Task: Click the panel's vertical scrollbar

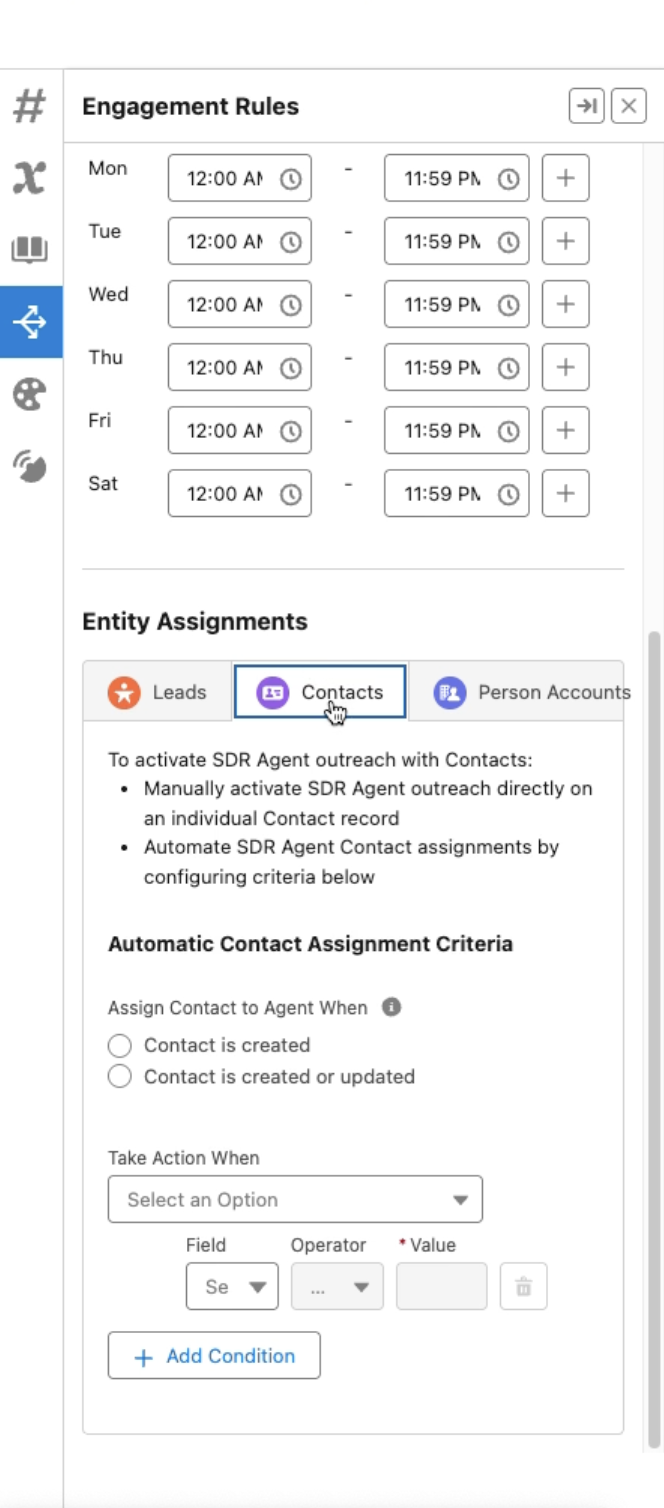Action: pos(654,1000)
